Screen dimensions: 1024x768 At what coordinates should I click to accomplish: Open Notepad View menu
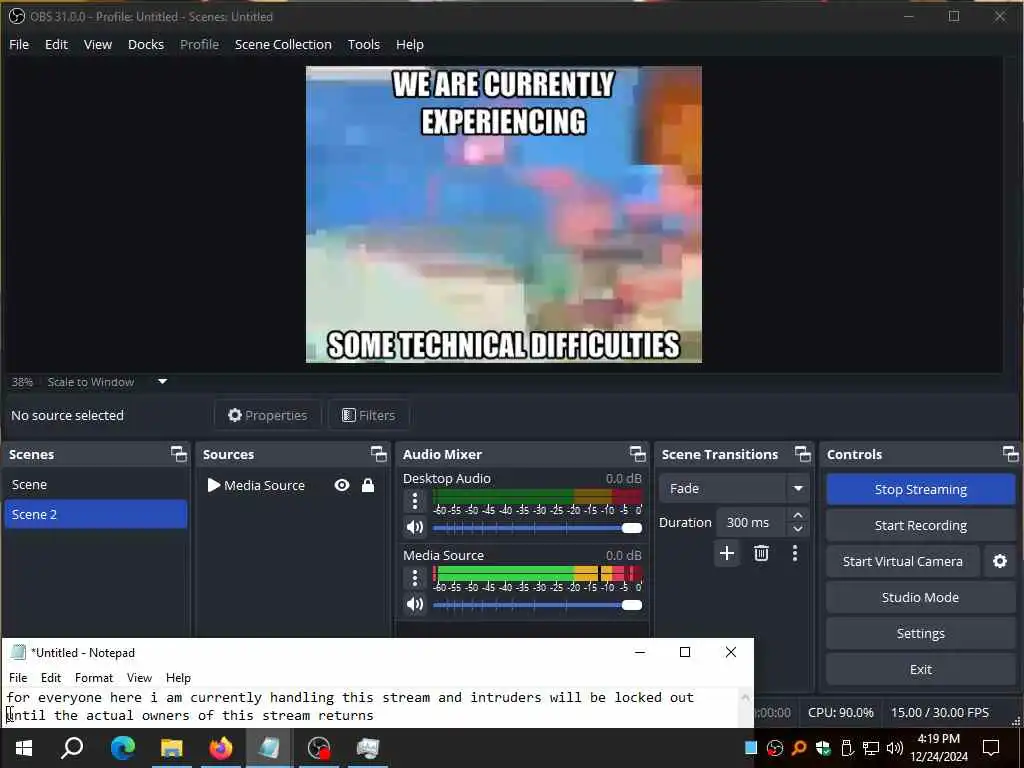pos(139,678)
